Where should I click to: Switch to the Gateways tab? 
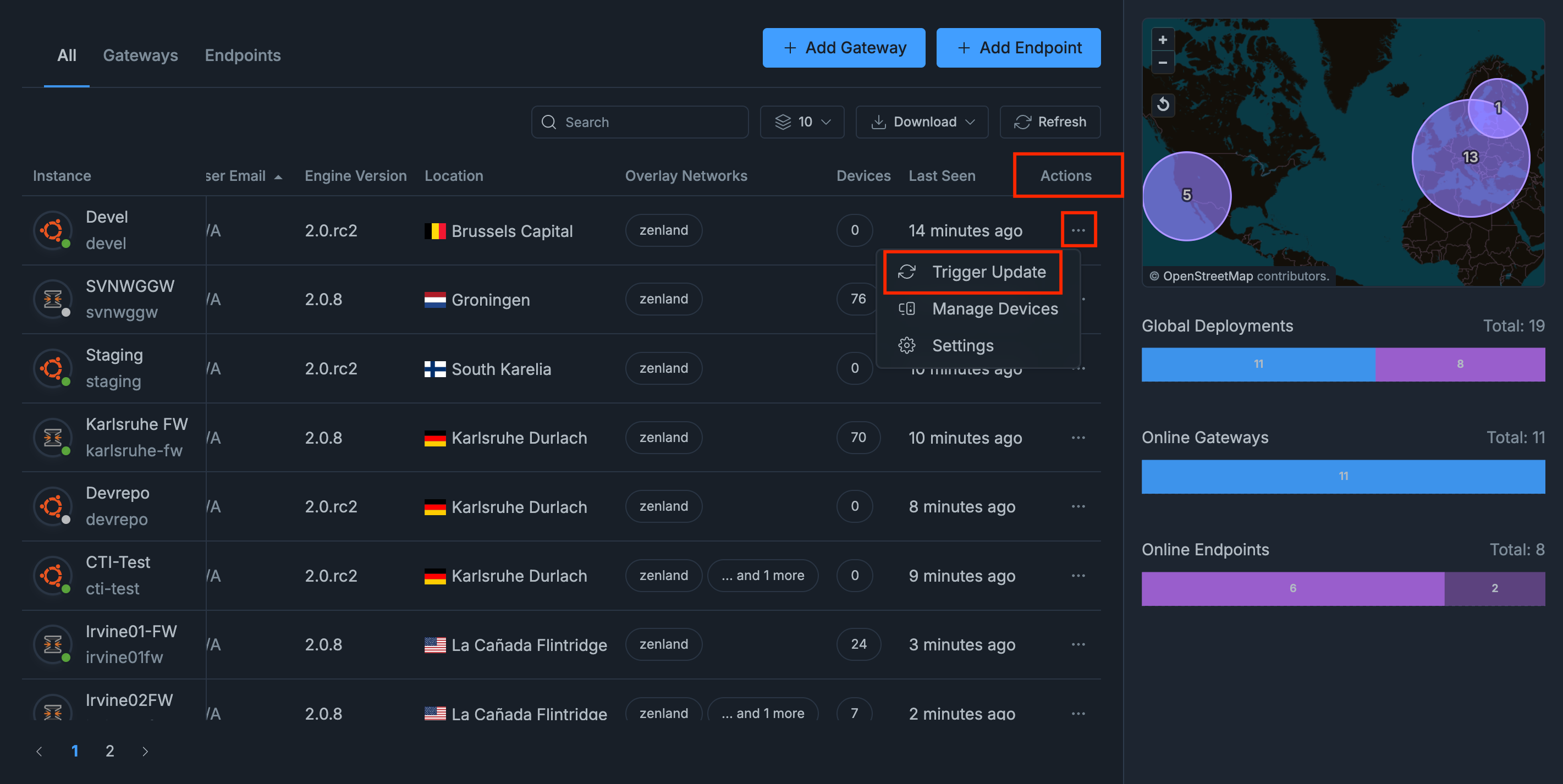point(140,55)
